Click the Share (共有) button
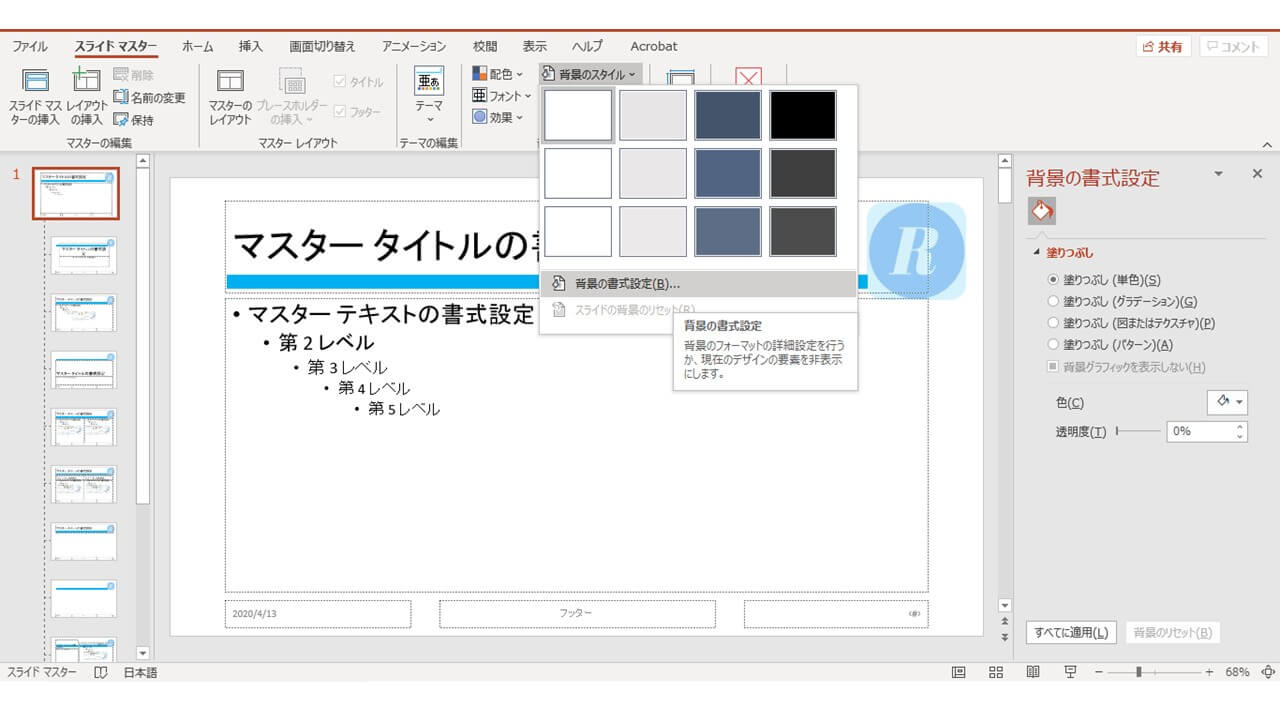 [1163, 47]
